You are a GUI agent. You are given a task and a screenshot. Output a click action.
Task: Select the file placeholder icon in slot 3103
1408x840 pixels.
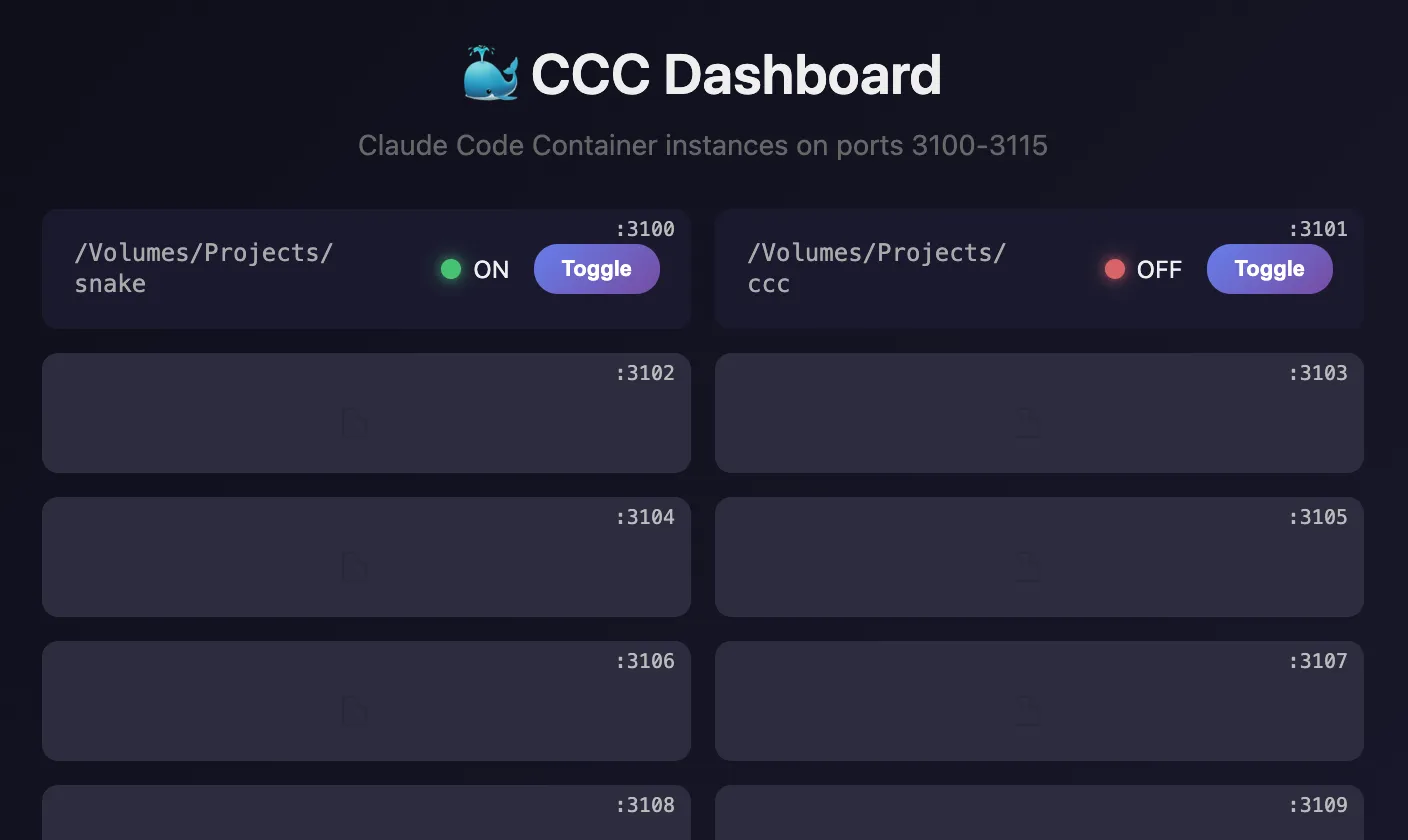1028,424
